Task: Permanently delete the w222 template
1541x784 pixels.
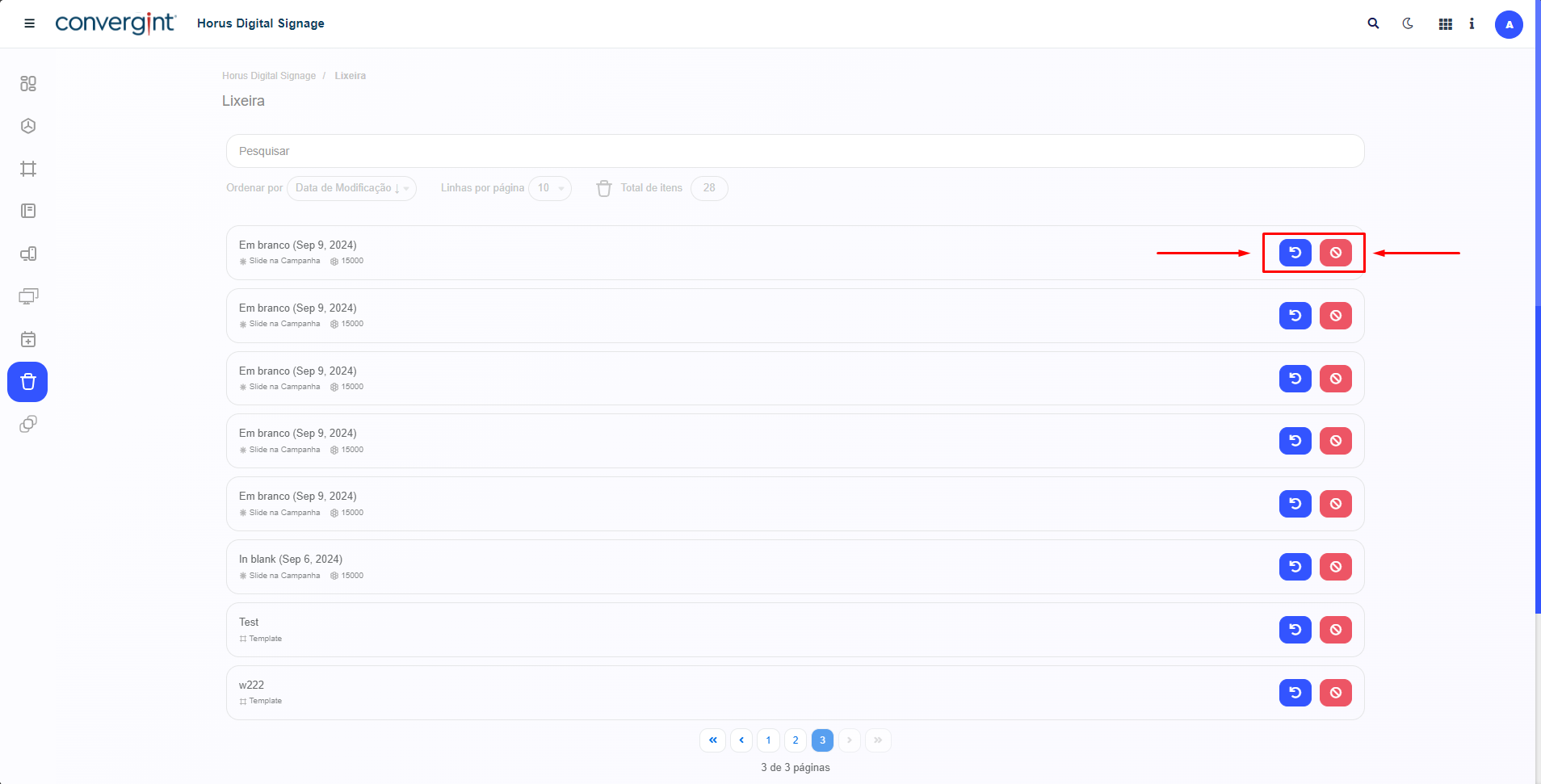Action: pos(1335,693)
